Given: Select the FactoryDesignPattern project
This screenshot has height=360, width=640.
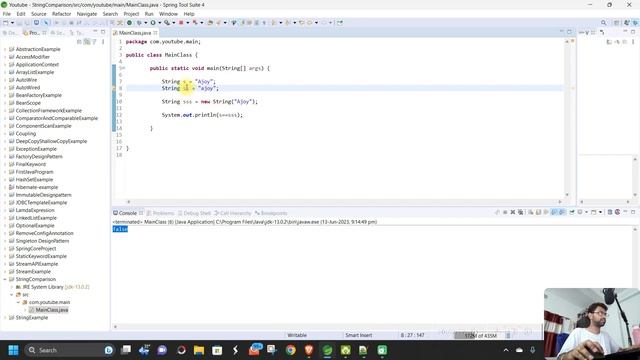Looking at the screenshot, I should point(39,157).
